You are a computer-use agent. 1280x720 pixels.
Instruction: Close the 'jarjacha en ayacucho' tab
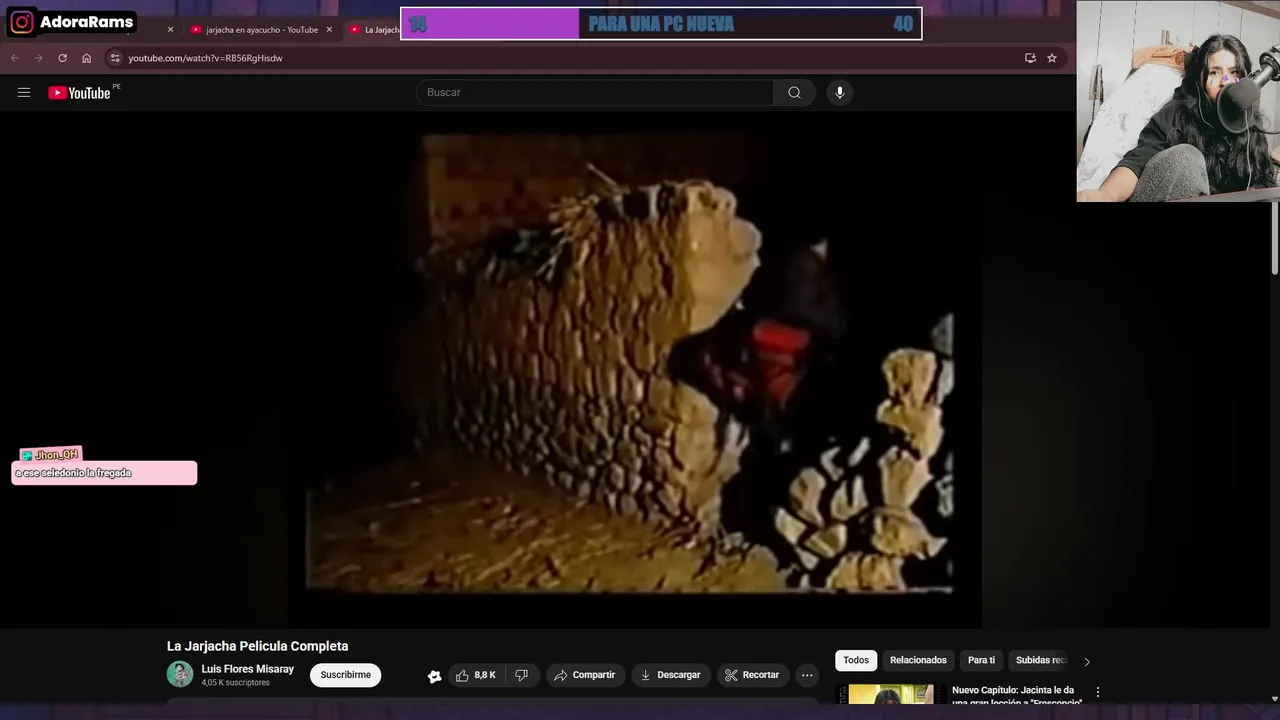329,30
